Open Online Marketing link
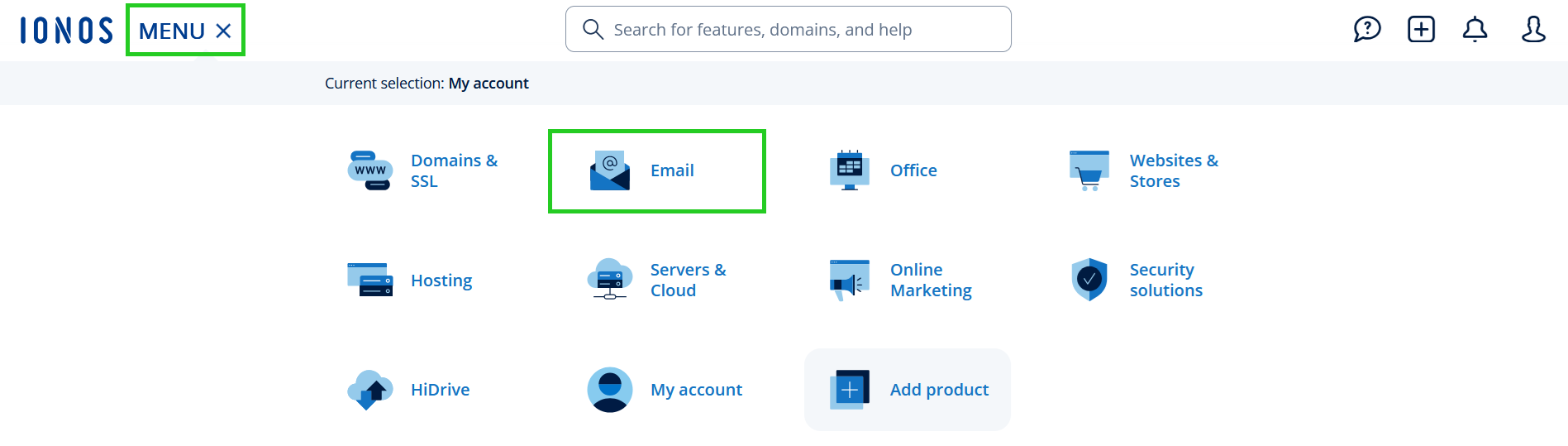The height and width of the screenshot is (446, 1568). pos(931,280)
